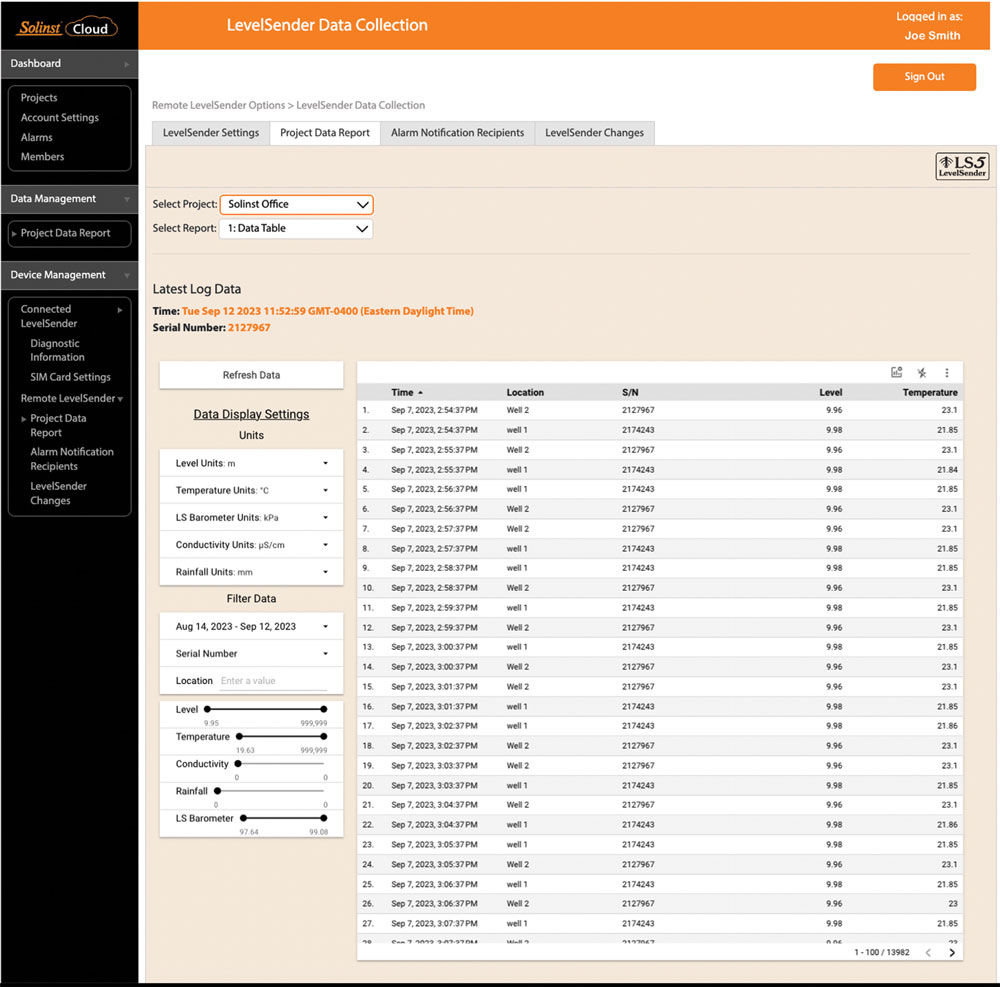The height and width of the screenshot is (987, 1000).
Task: Open Alarm Notification Recipients tab
Action: coord(457,133)
